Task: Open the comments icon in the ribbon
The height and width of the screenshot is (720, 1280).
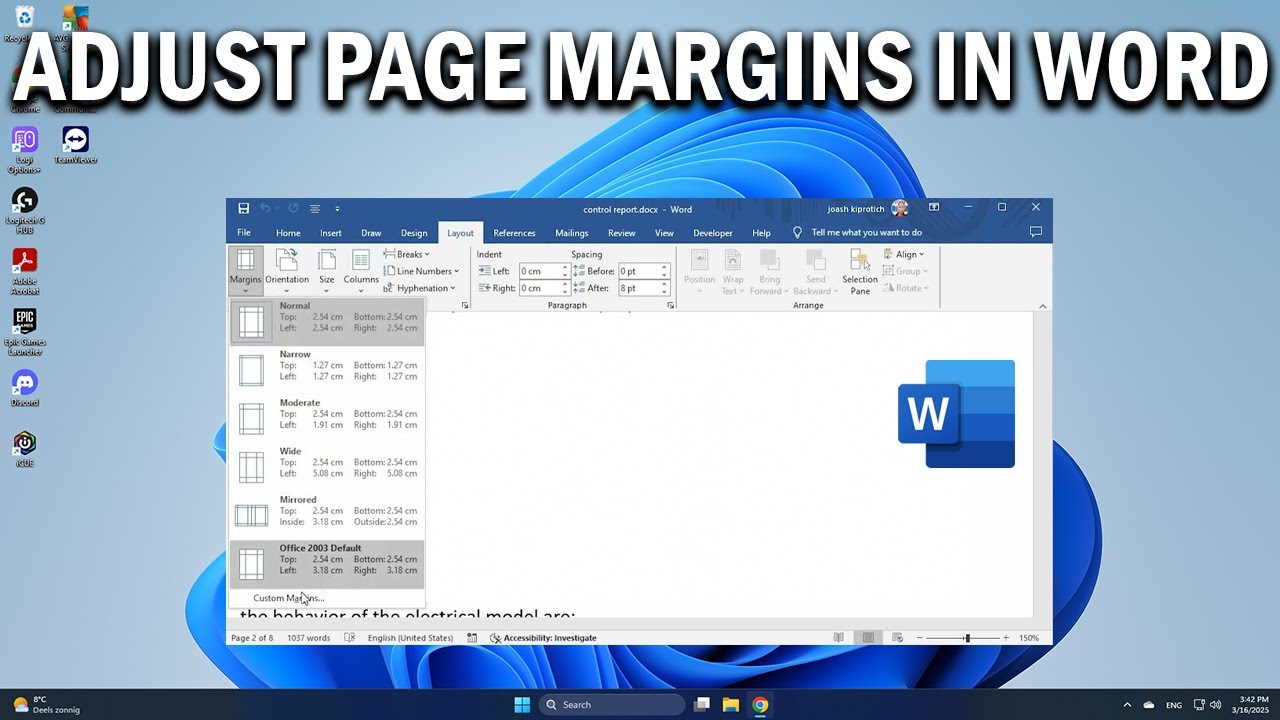Action: click(1035, 232)
